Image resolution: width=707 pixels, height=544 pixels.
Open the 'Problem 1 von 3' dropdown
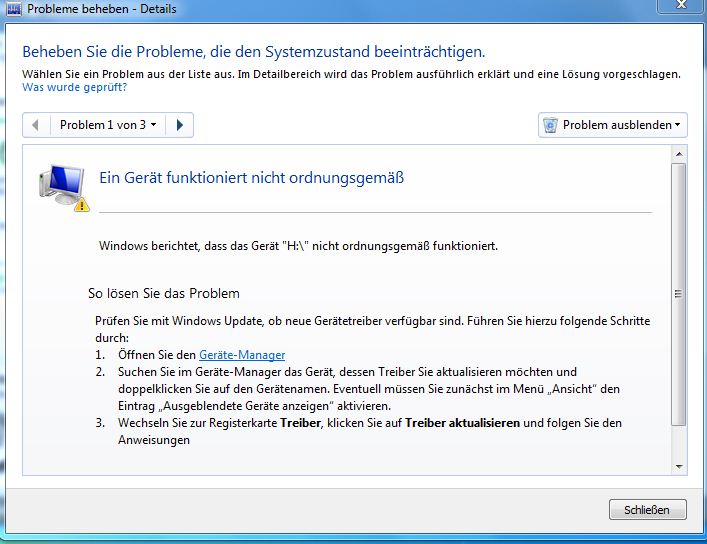pos(107,125)
